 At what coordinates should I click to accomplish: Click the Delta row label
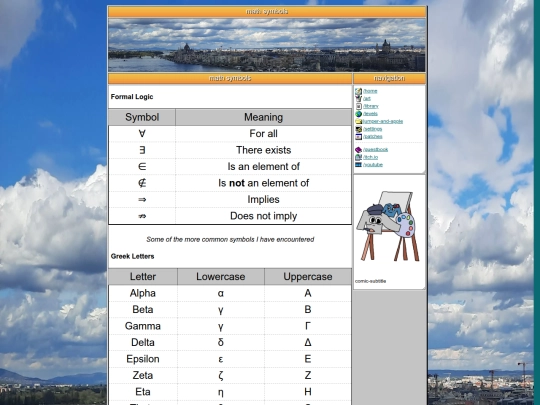coord(143,343)
